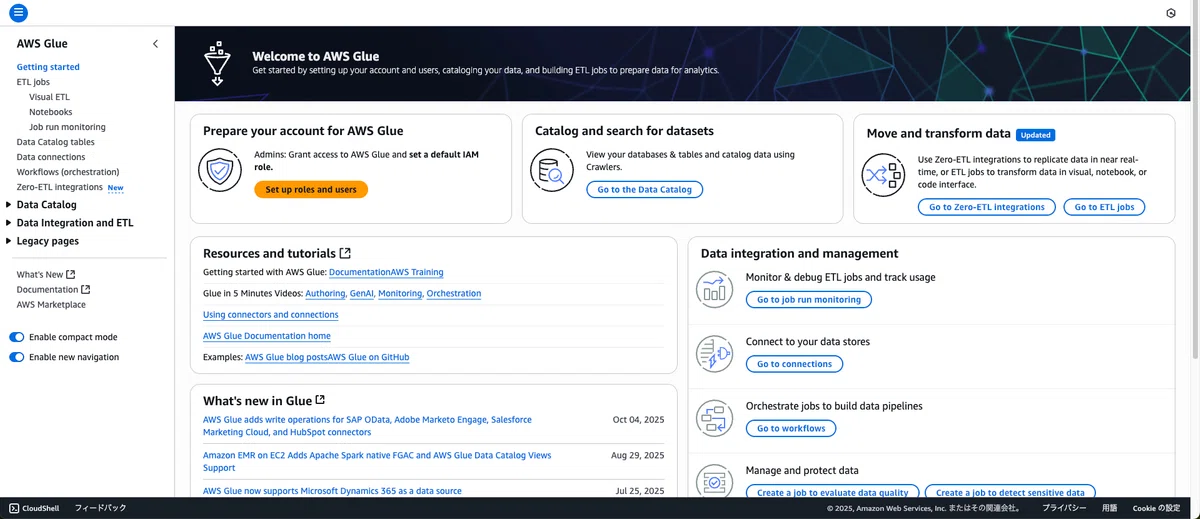Click Create a job to evaluate data quality
Viewport: 1200px width, 519px height.
[x=833, y=492]
